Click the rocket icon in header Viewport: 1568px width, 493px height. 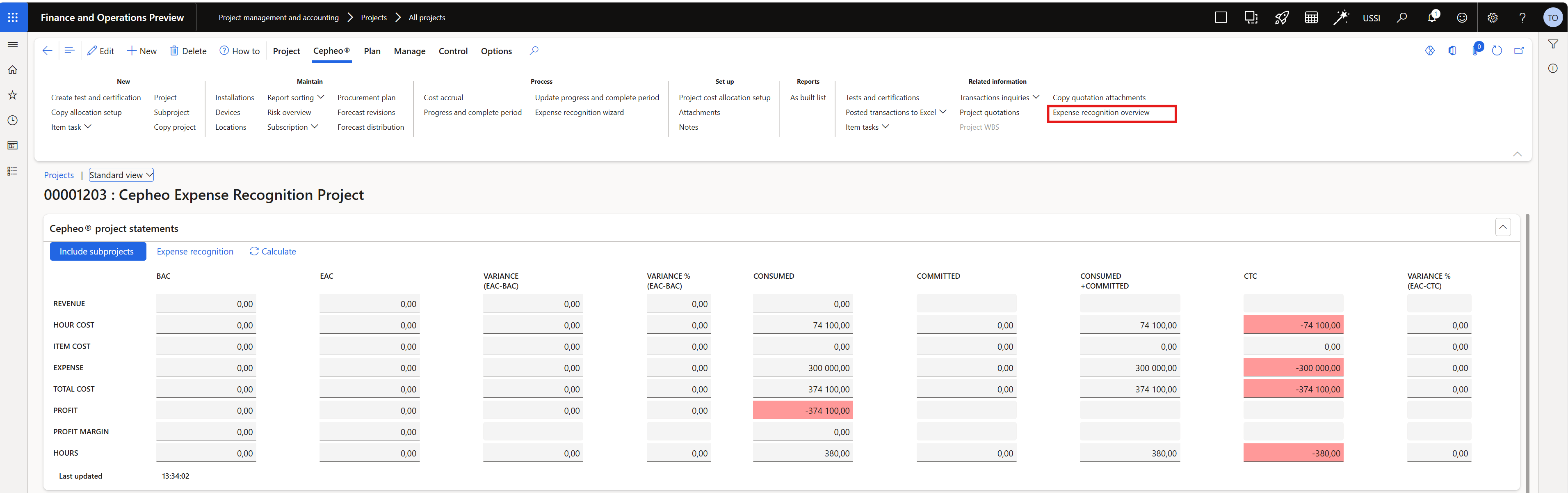pyautogui.click(x=1281, y=17)
